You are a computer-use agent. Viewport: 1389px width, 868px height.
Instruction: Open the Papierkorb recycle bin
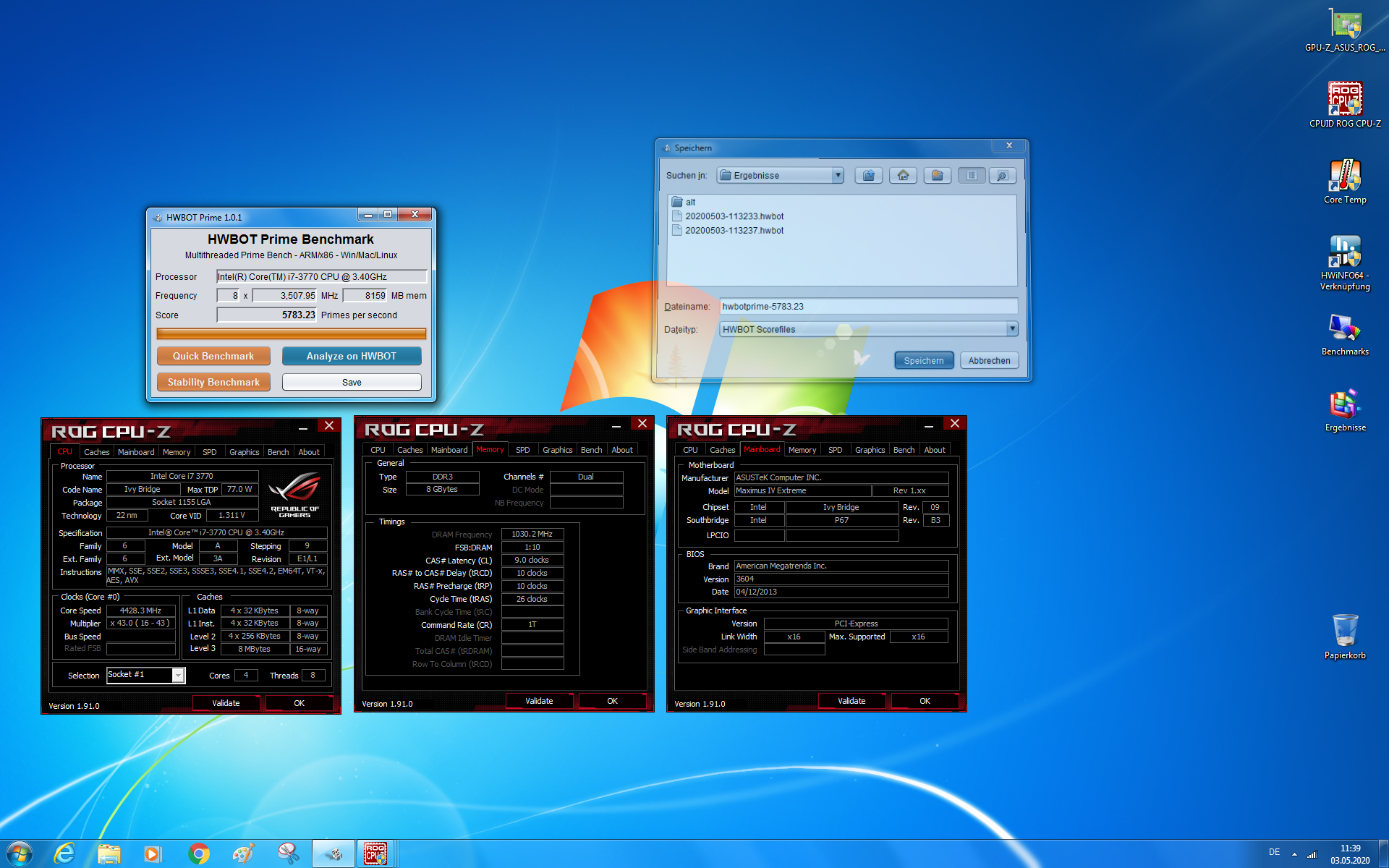[x=1345, y=637]
